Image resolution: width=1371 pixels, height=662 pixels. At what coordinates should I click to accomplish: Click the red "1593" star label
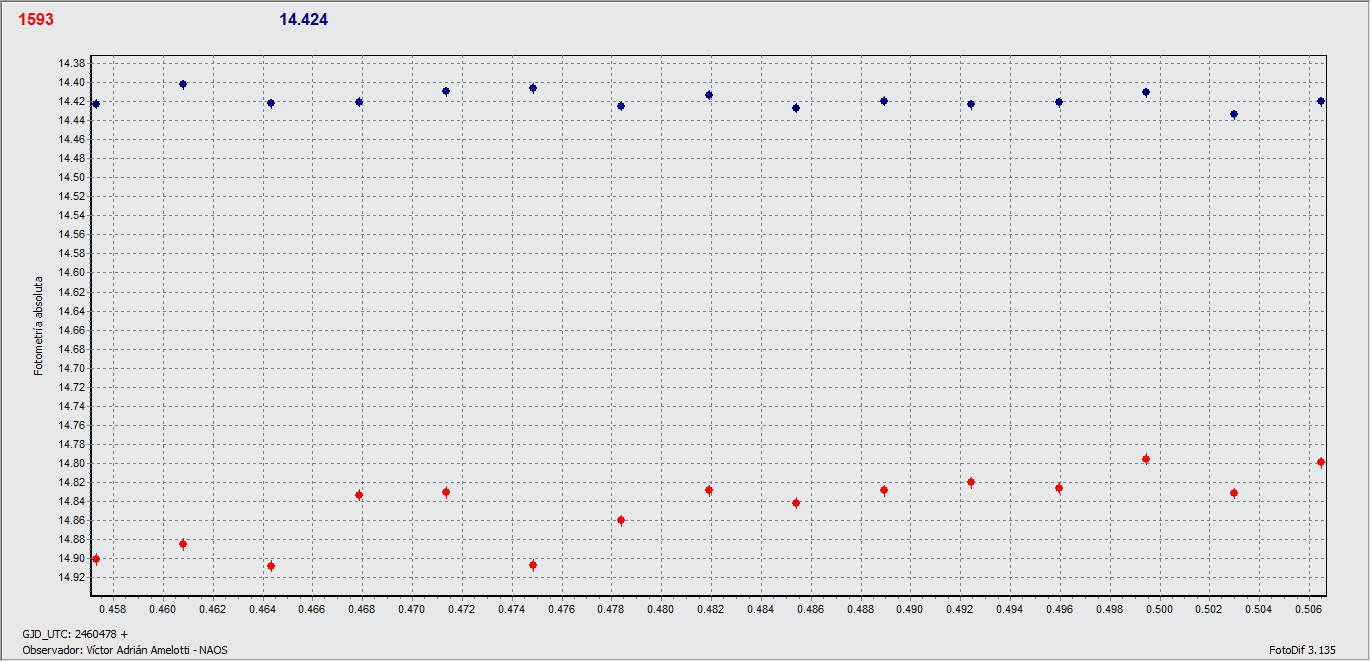coord(36,19)
